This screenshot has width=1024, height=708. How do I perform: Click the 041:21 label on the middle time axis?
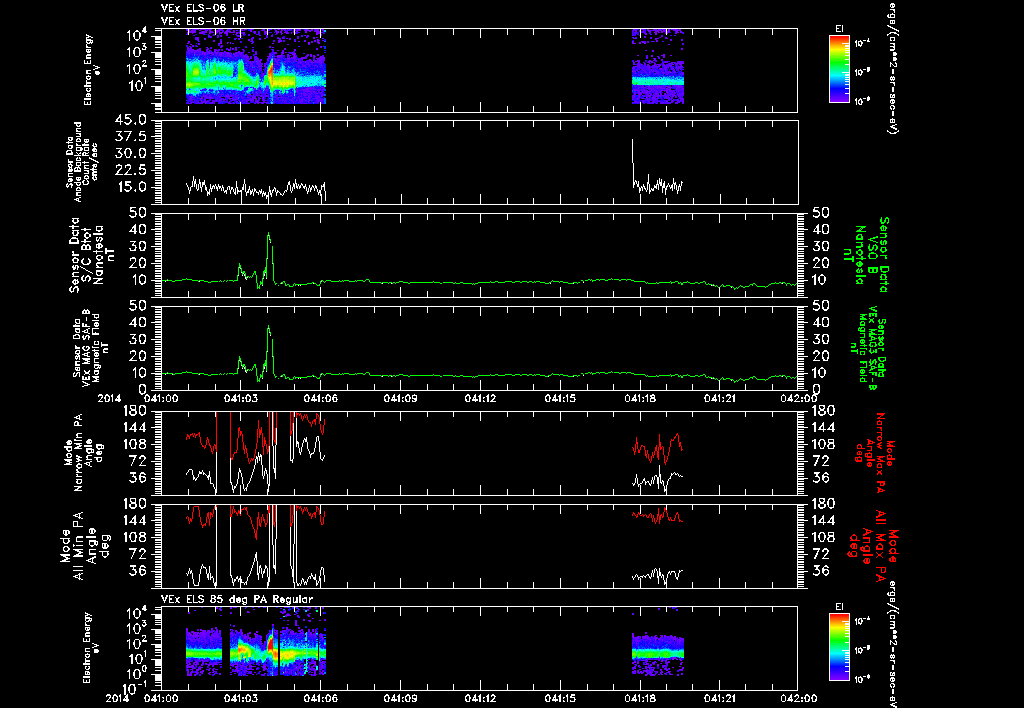(720, 398)
